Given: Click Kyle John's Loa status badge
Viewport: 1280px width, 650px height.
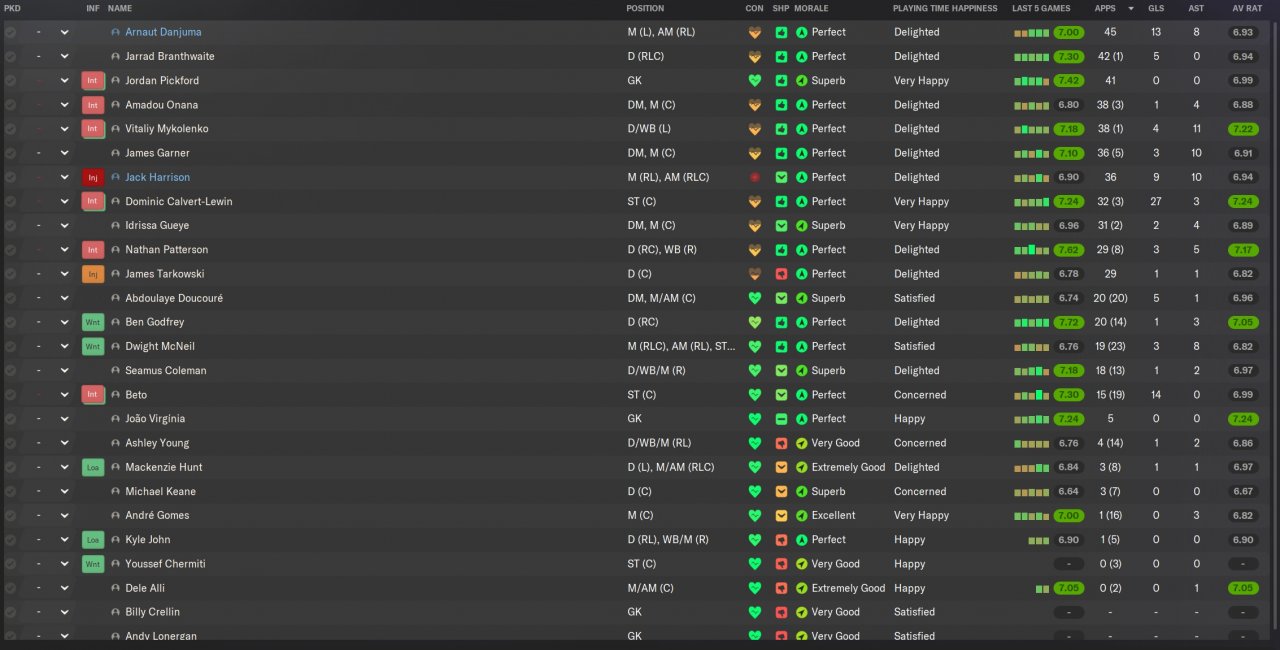Looking at the screenshot, I should tap(93, 540).
